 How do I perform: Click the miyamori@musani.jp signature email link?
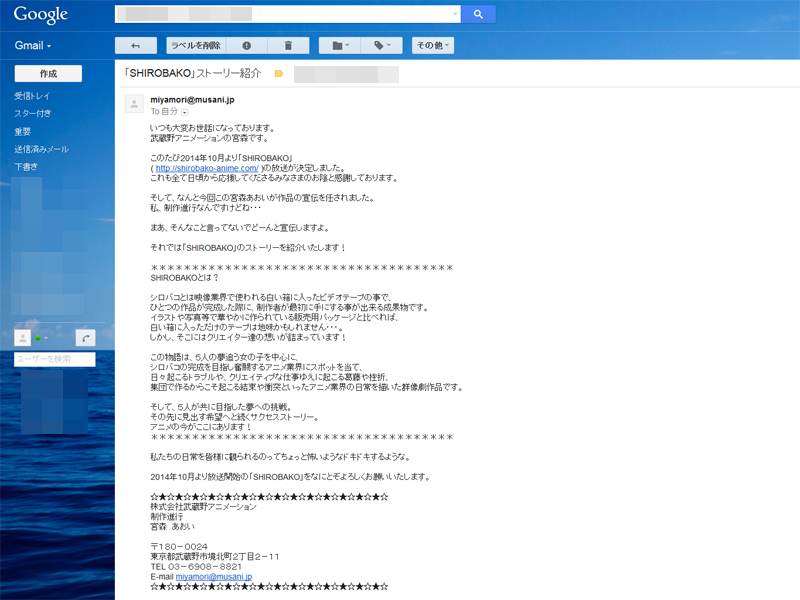[x=214, y=577]
